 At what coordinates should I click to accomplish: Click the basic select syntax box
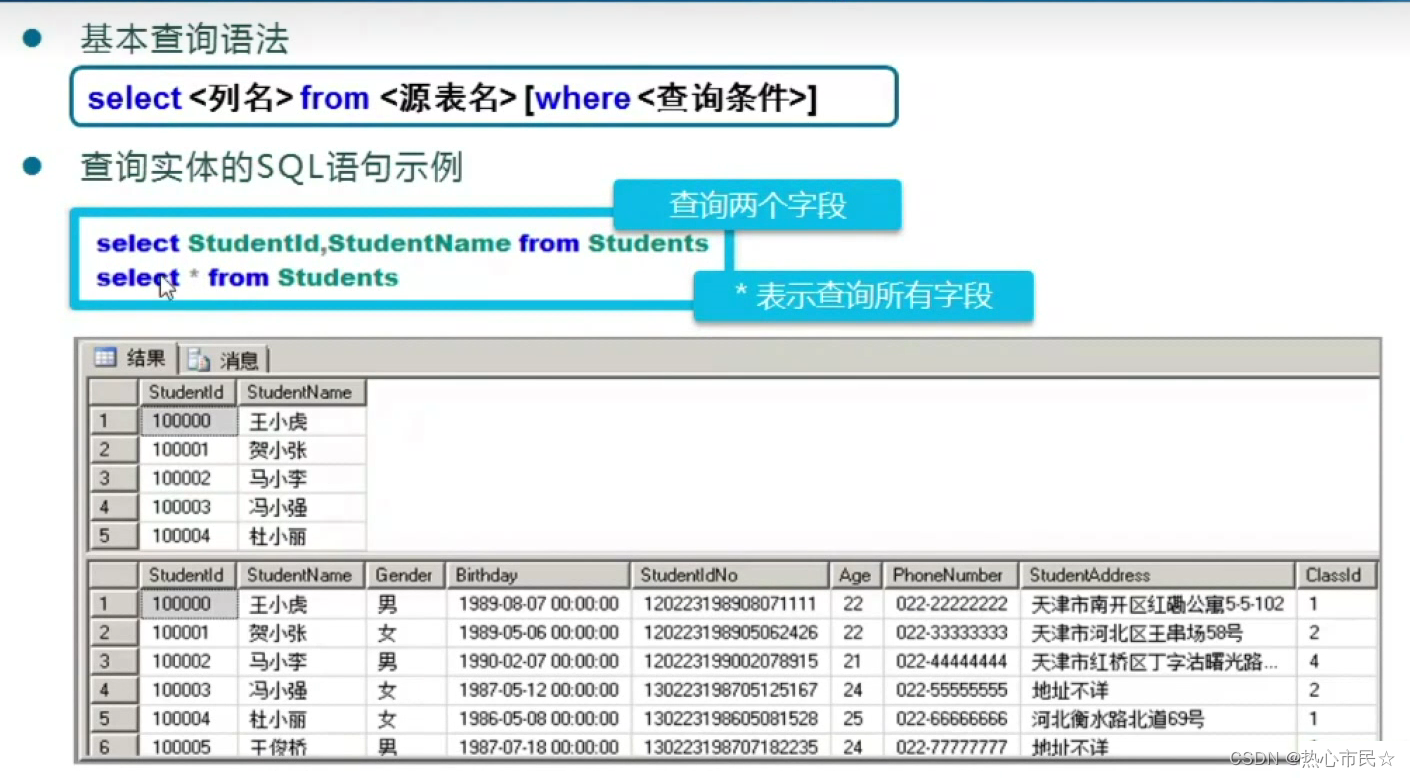[x=483, y=97]
